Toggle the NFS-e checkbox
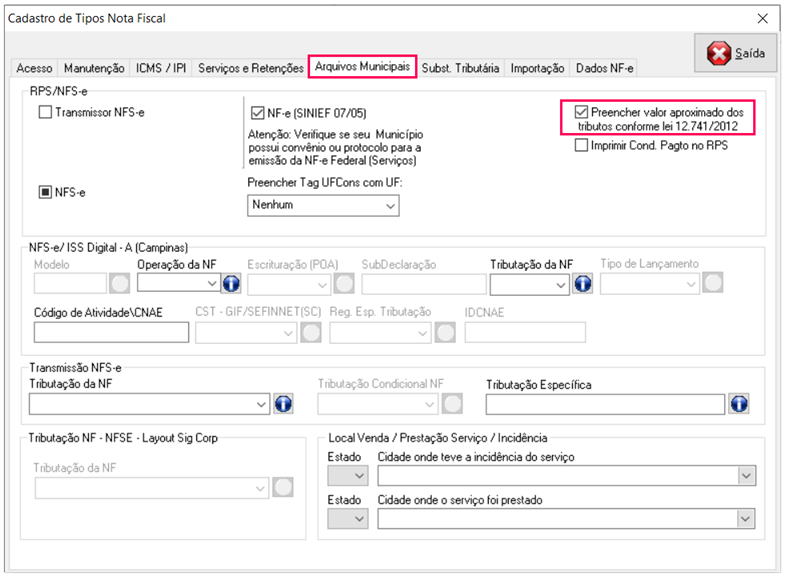This screenshot has width=786, height=577. [x=45, y=192]
